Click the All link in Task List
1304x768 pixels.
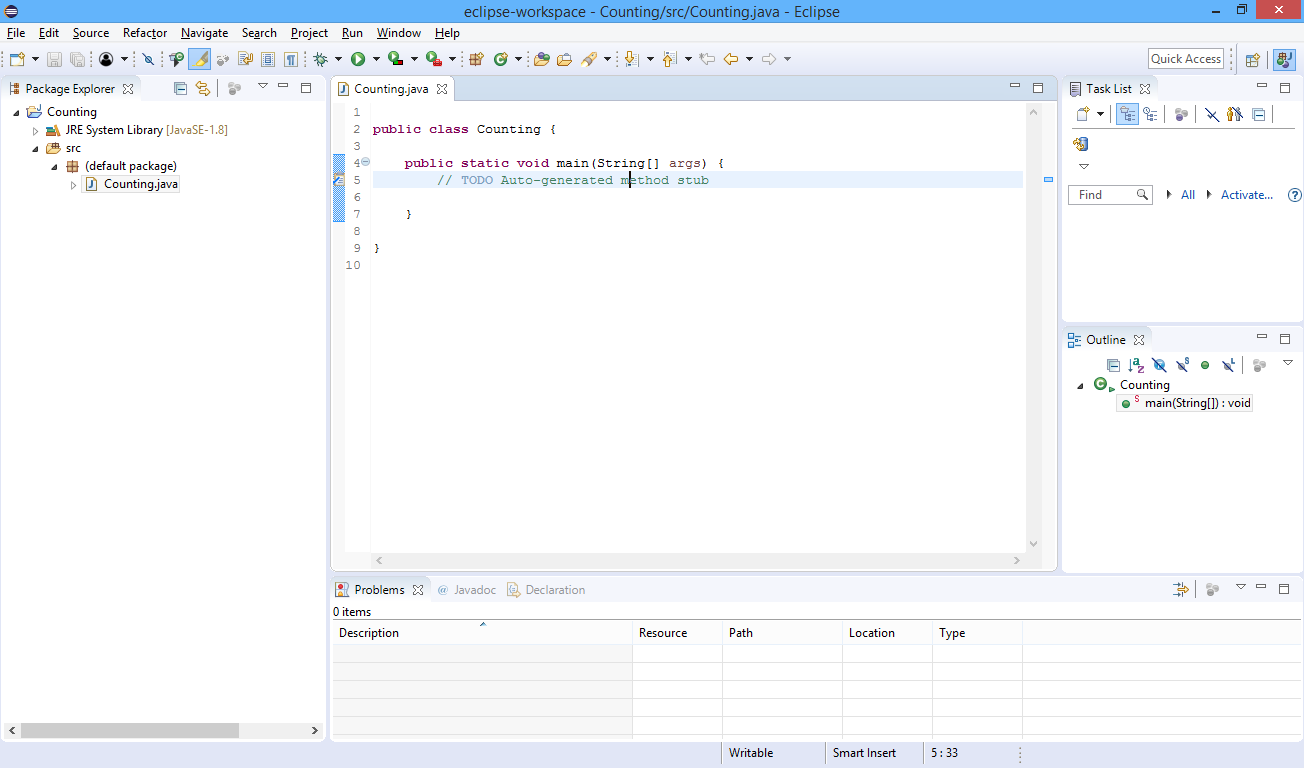coord(1188,195)
